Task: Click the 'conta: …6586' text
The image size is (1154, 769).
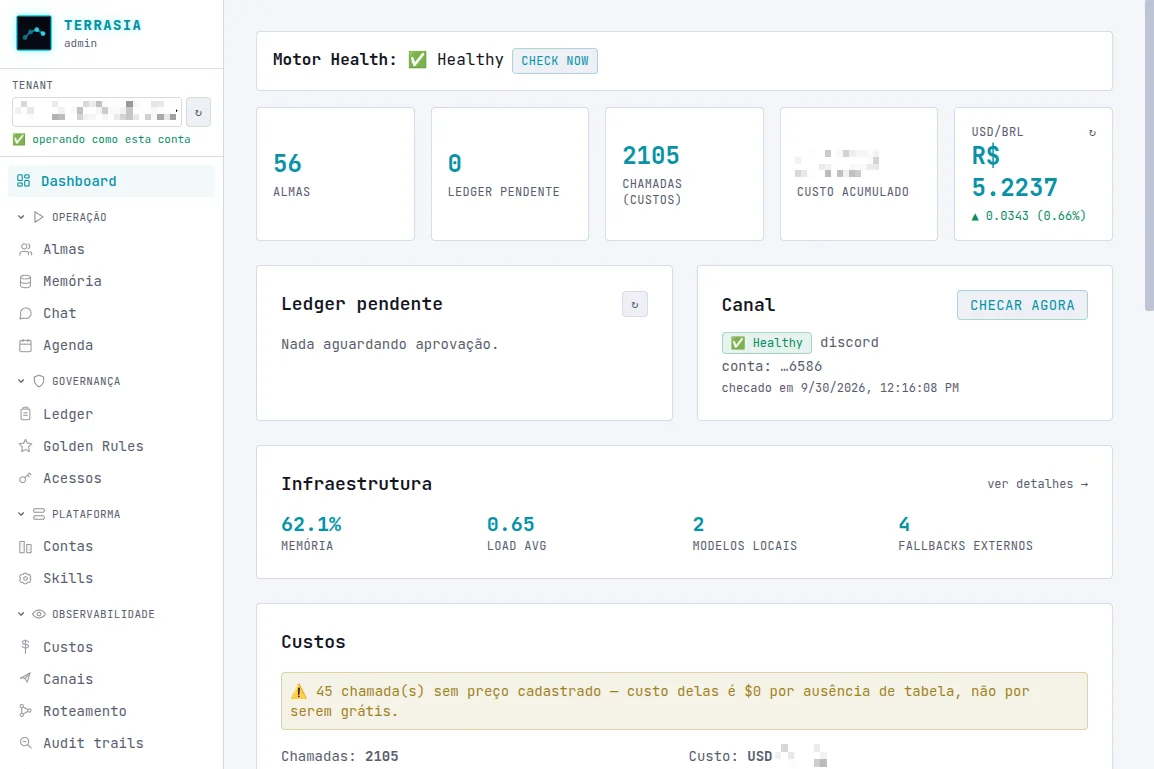Action: 772,366
